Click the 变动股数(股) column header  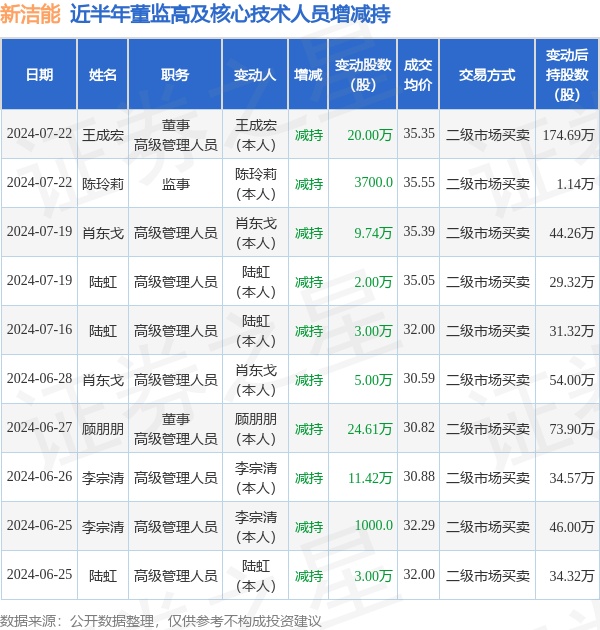coord(363,75)
